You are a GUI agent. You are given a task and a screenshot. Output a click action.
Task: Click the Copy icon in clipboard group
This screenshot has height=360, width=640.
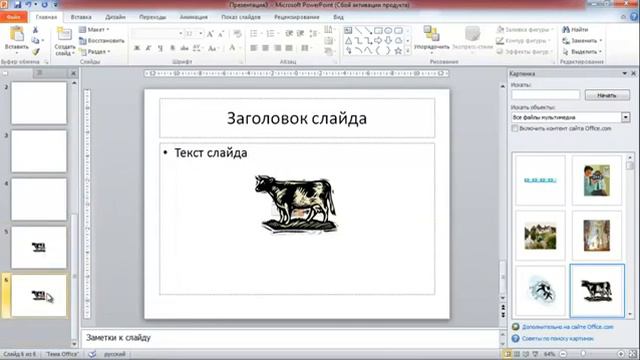coord(36,40)
